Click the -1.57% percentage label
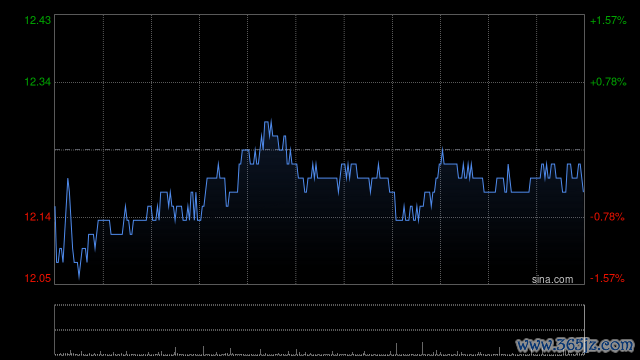 tap(607, 278)
